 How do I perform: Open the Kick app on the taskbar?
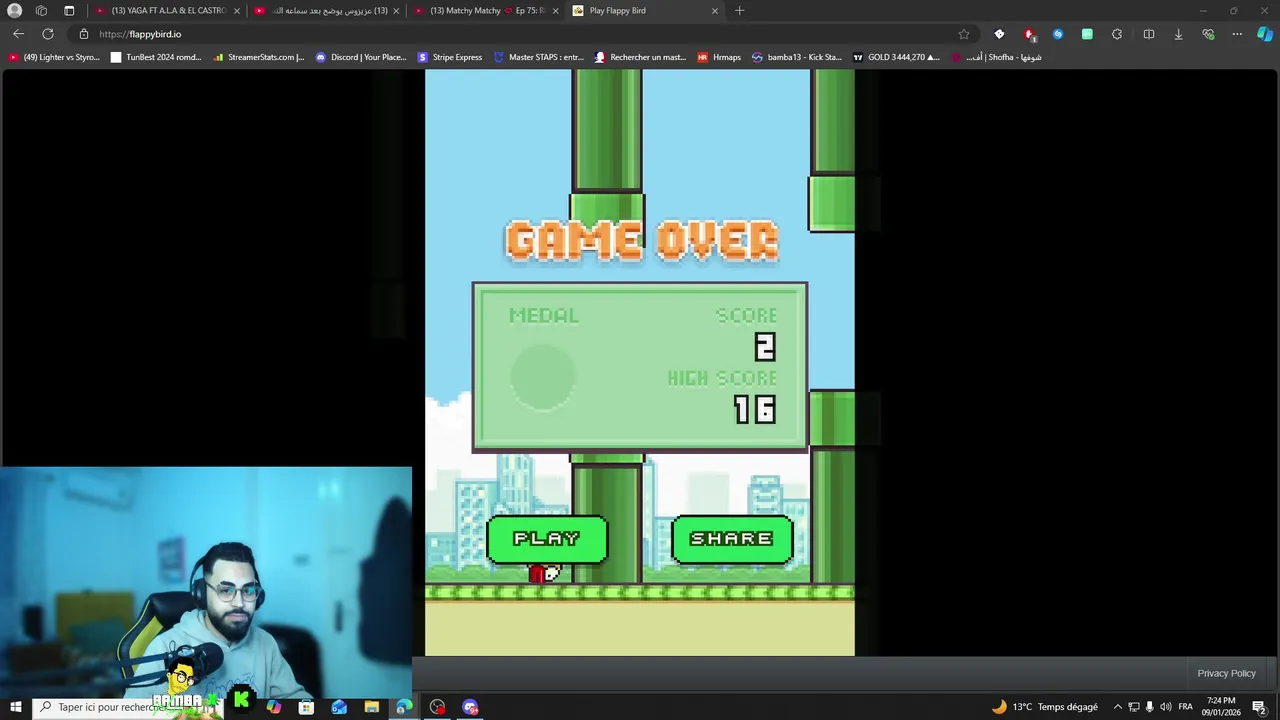tap(241, 701)
